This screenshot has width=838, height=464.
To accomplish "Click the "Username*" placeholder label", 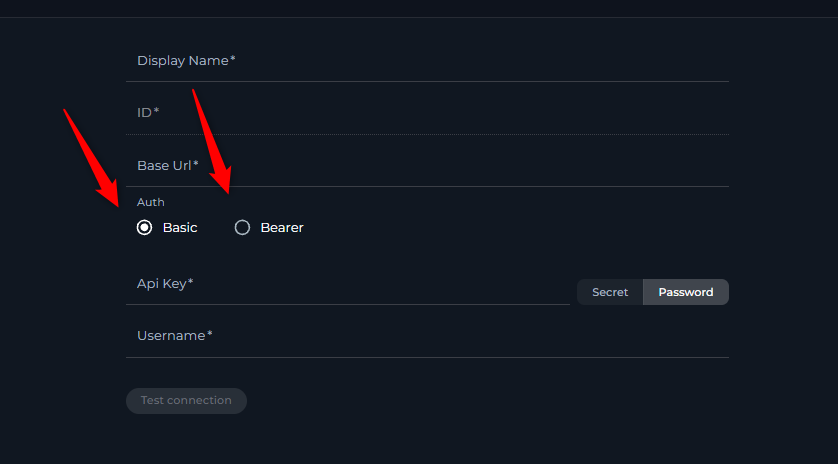I will 175,336.
